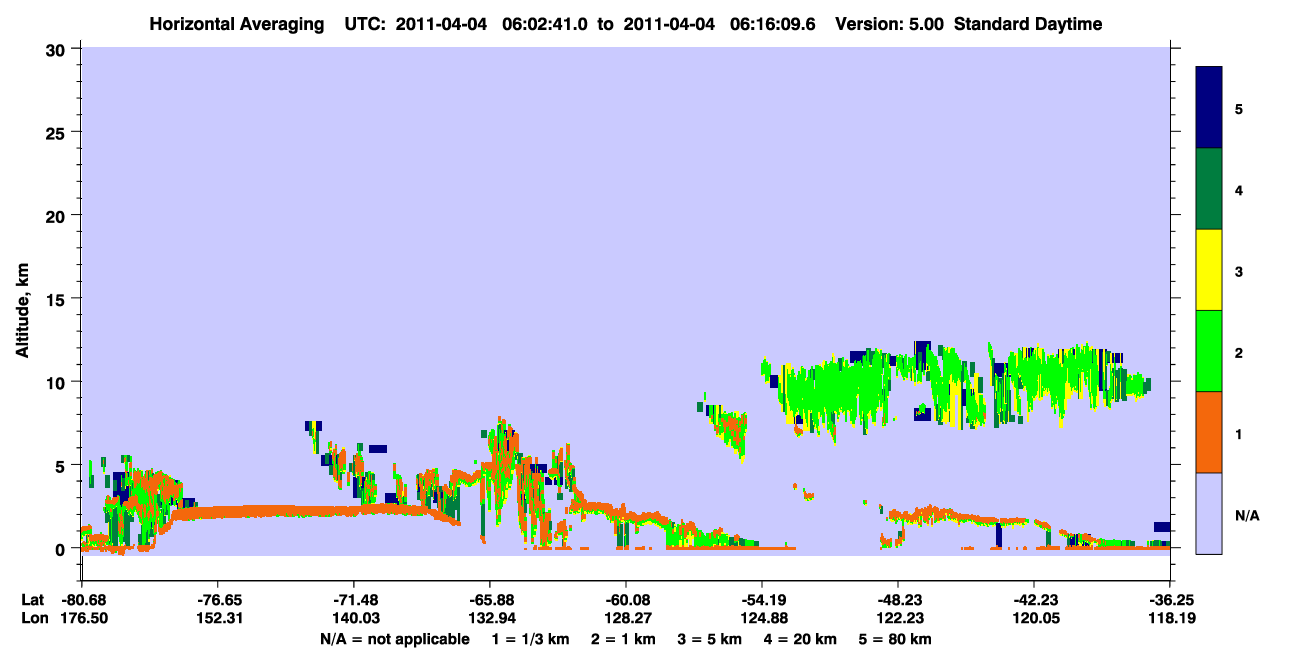Image resolution: width=1300 pixels, height=667 pixels.
Task: Click the latitude value -48.23
Action: (x=898, y=600)
